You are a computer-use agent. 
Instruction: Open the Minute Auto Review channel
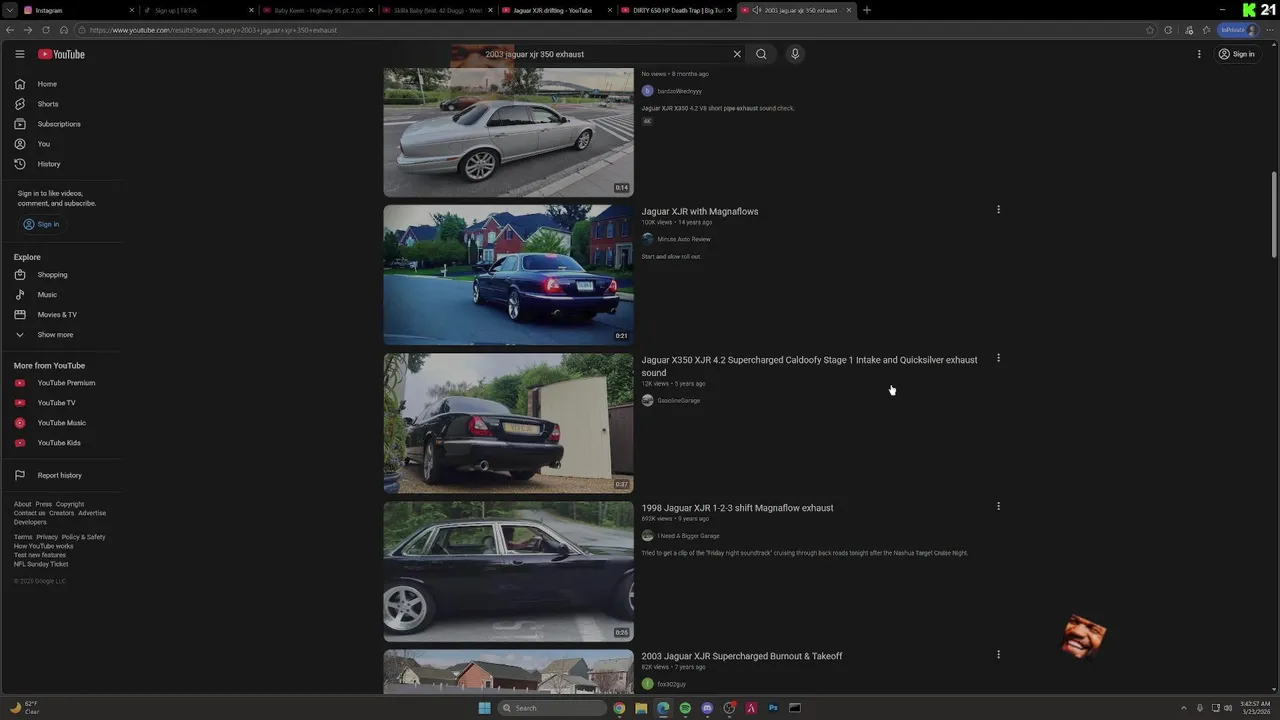point(684,239)
